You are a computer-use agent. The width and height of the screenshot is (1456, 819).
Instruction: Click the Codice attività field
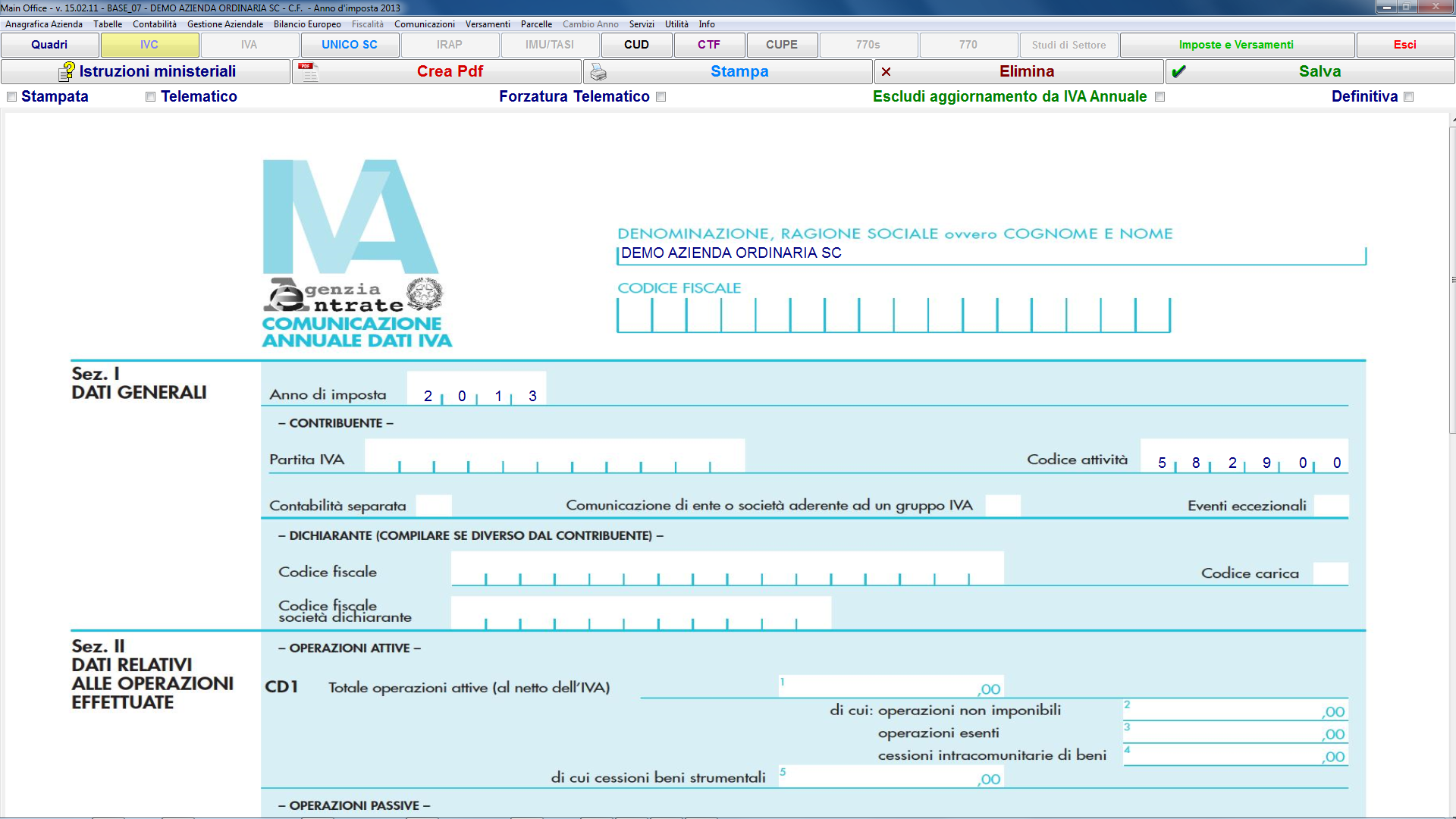click(1244, 456)
